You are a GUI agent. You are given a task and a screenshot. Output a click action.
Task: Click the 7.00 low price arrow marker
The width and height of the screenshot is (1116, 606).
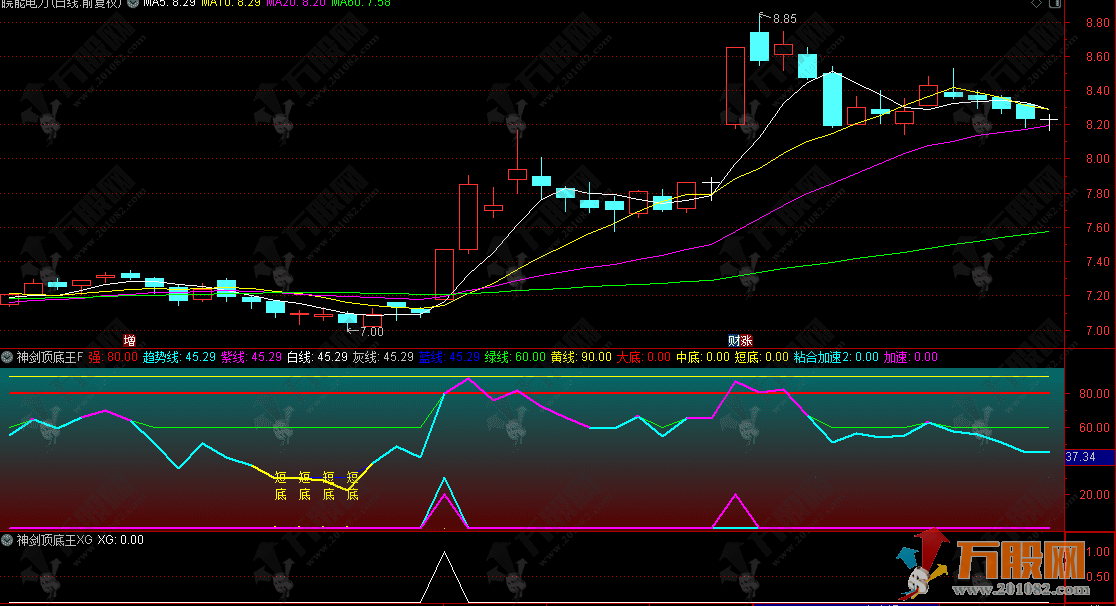366,331
